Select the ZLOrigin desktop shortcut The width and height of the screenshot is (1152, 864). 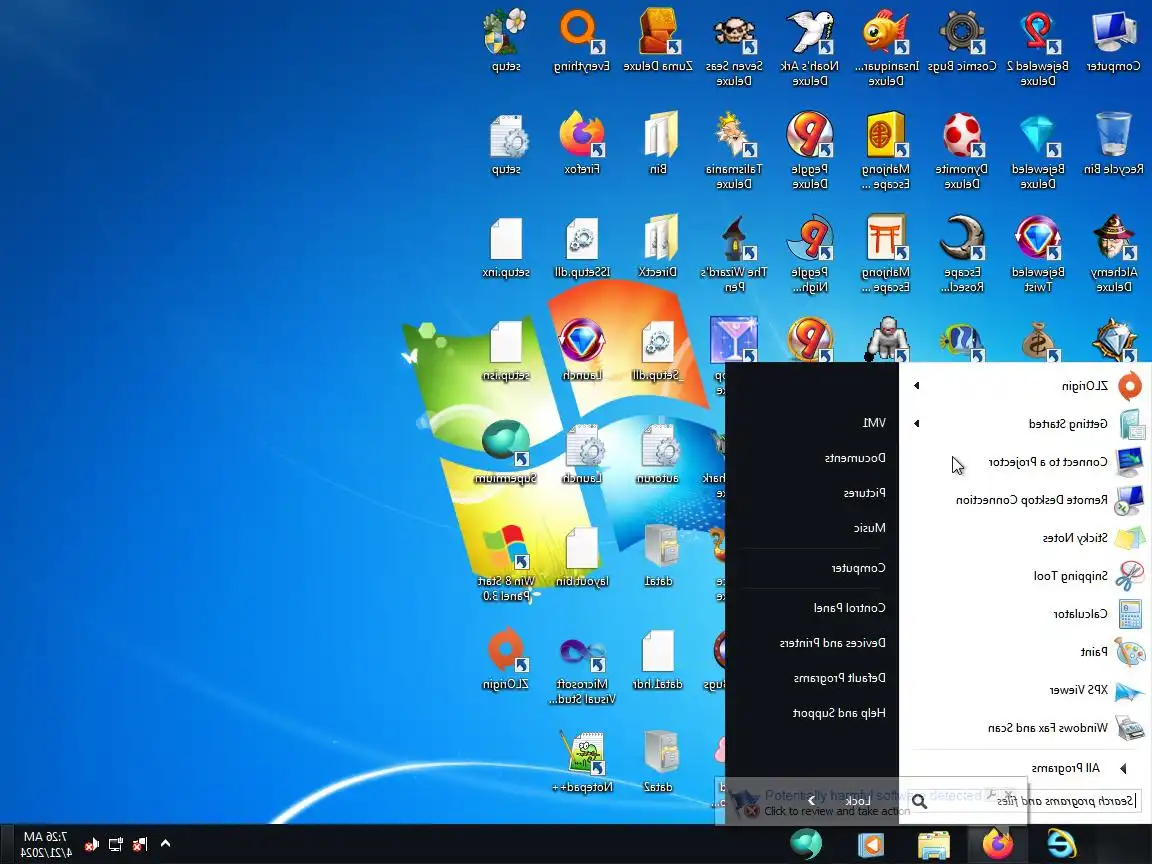505,658
